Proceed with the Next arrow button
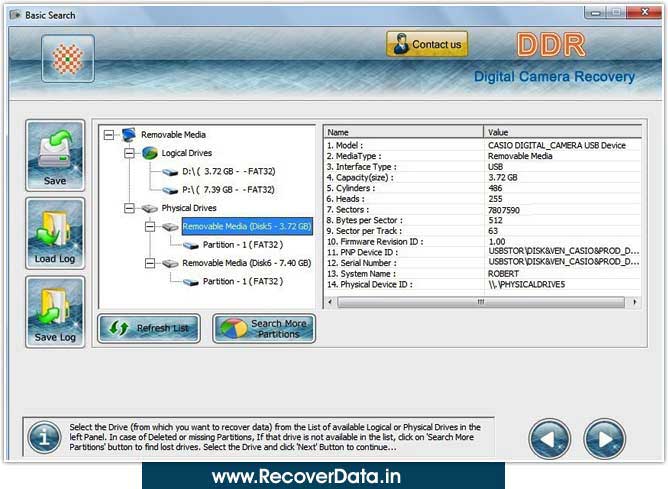Screen dimensions: 668x489 coord(605,438)
